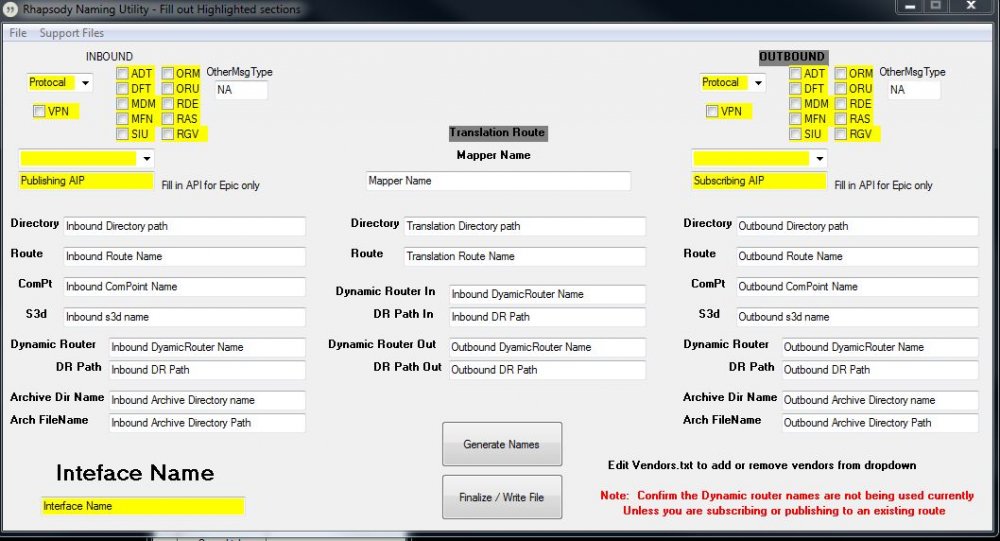Click the Outbound Archive Directory name field
The image size is (1000, 541).
880,401
